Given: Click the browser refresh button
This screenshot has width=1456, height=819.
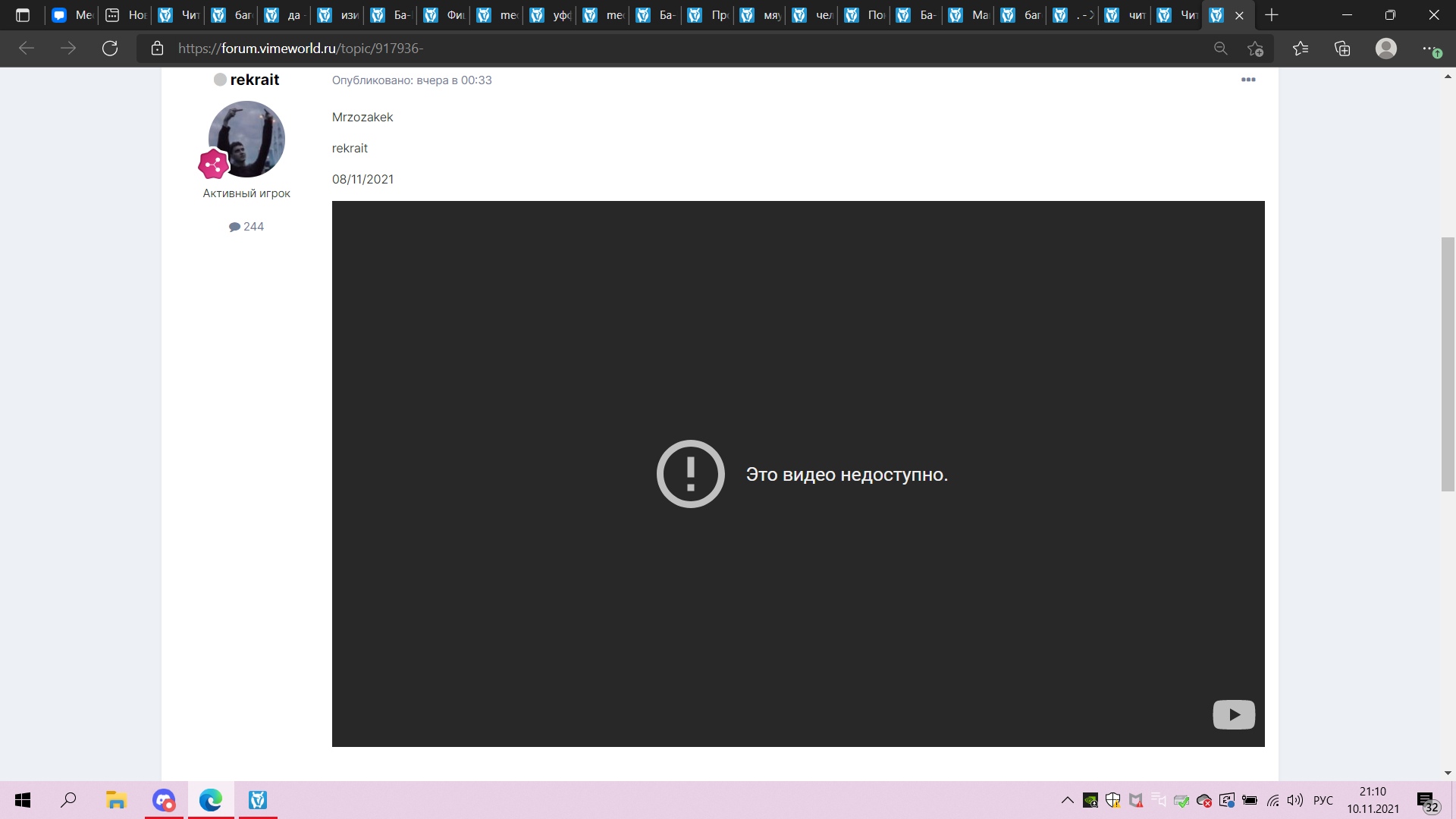Looking at the screenshot, I should (110, 49).
